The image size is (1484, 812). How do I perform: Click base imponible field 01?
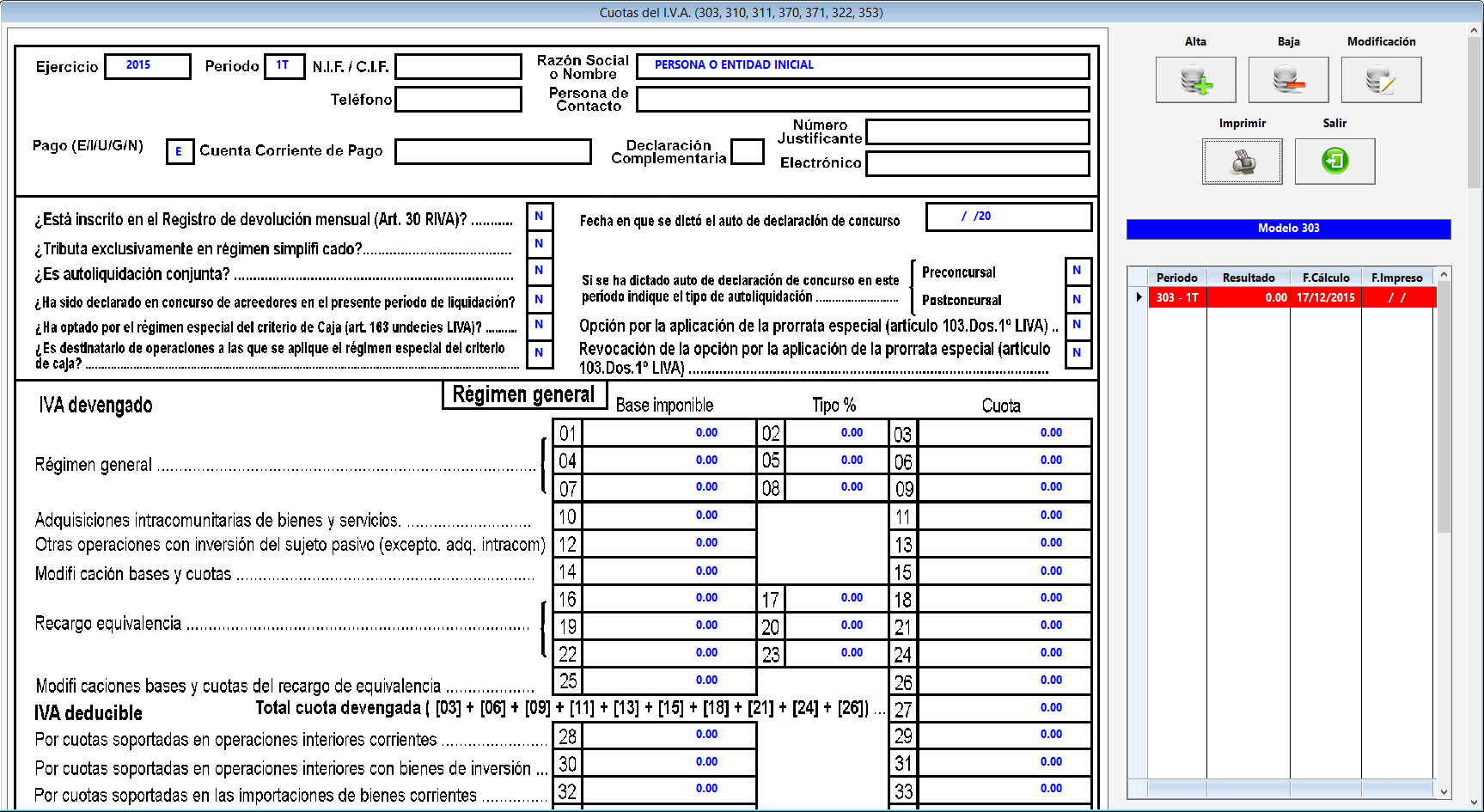(x=669, y=432)
